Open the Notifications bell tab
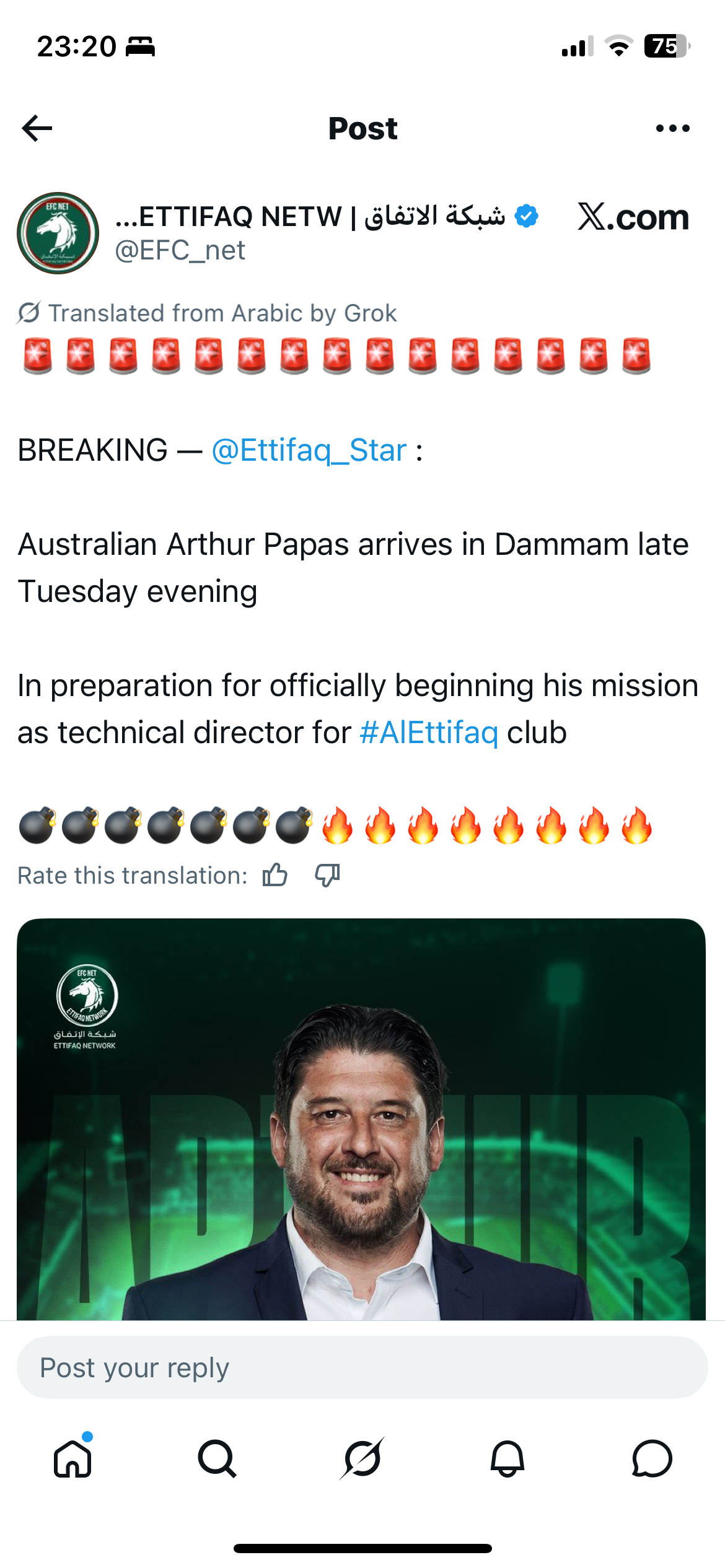This screenshot has height=1568, width=725. click(507, 1458)
